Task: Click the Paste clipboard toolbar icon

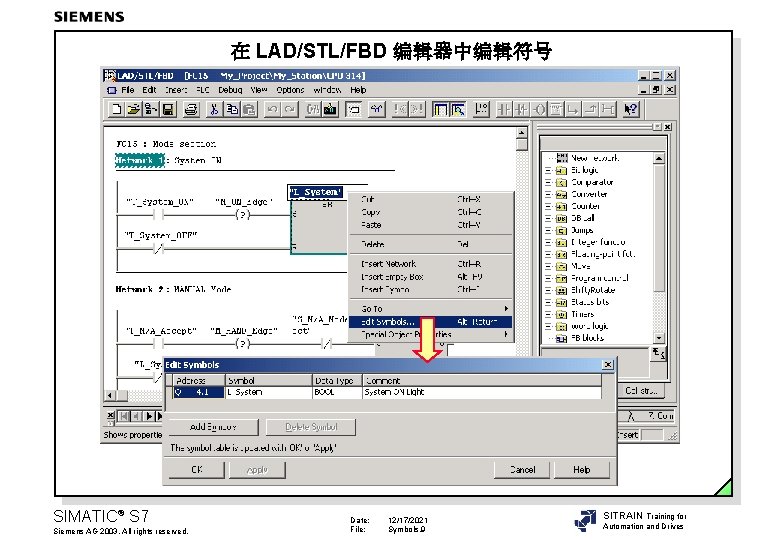Action: (249, 109)
